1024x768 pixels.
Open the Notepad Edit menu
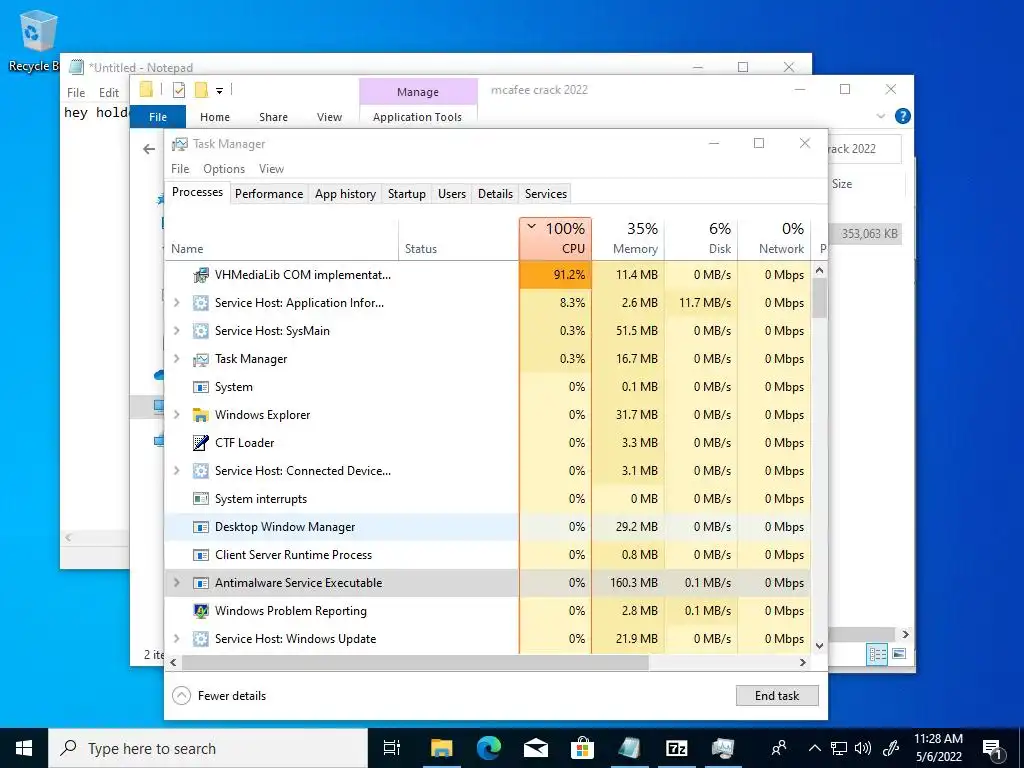[x=108, y=93]
